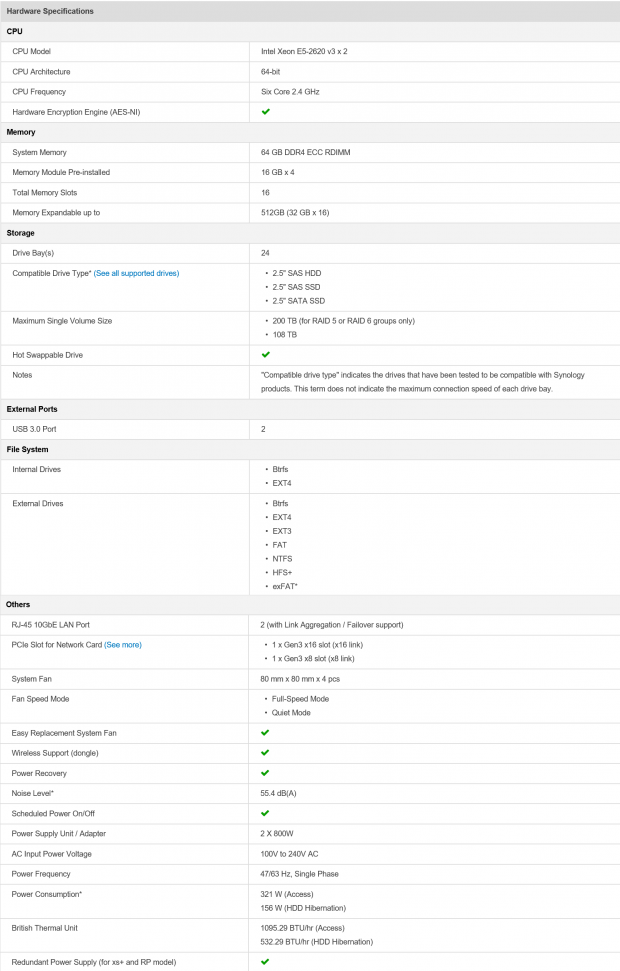Select the 16 GB x 4 value
The width and height of the screenshot is (620, 971).
pos(277,172)
